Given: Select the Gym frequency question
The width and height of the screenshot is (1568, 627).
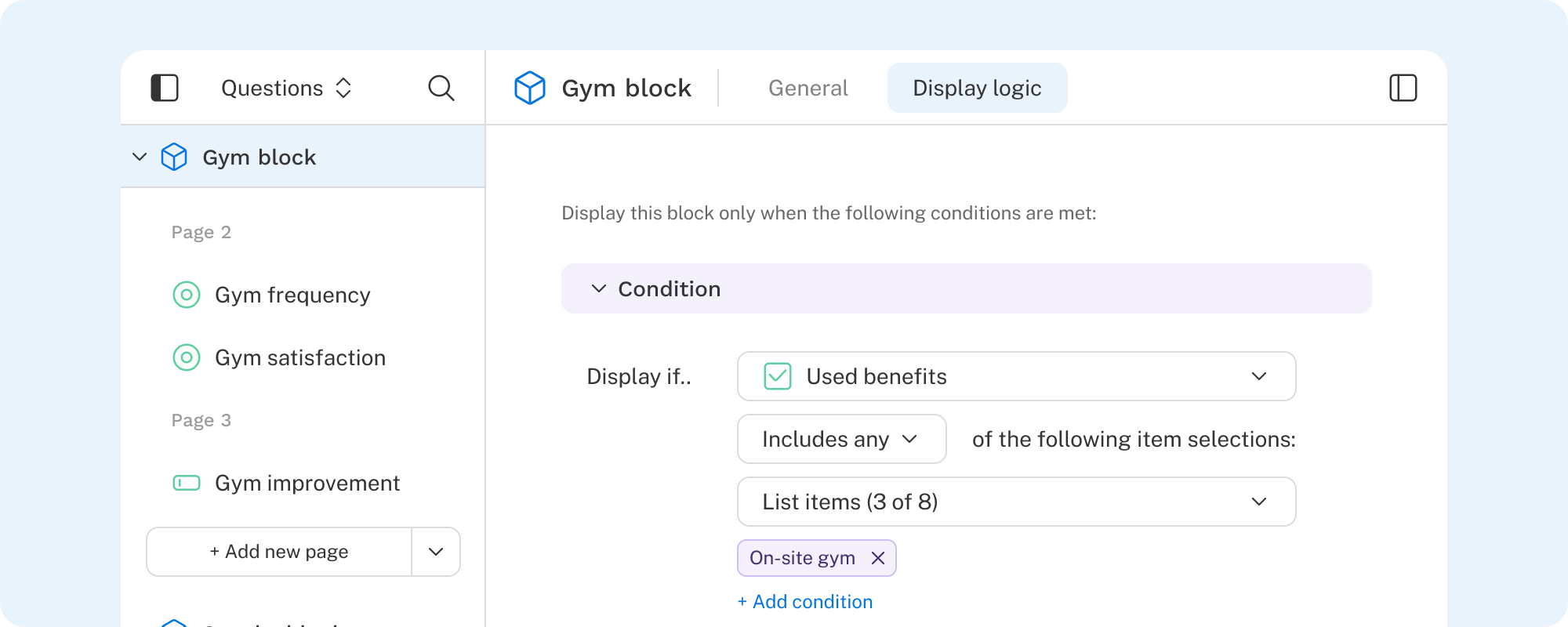Looking at the screenshot, I should pyautogui.click(x=292, y=295).
